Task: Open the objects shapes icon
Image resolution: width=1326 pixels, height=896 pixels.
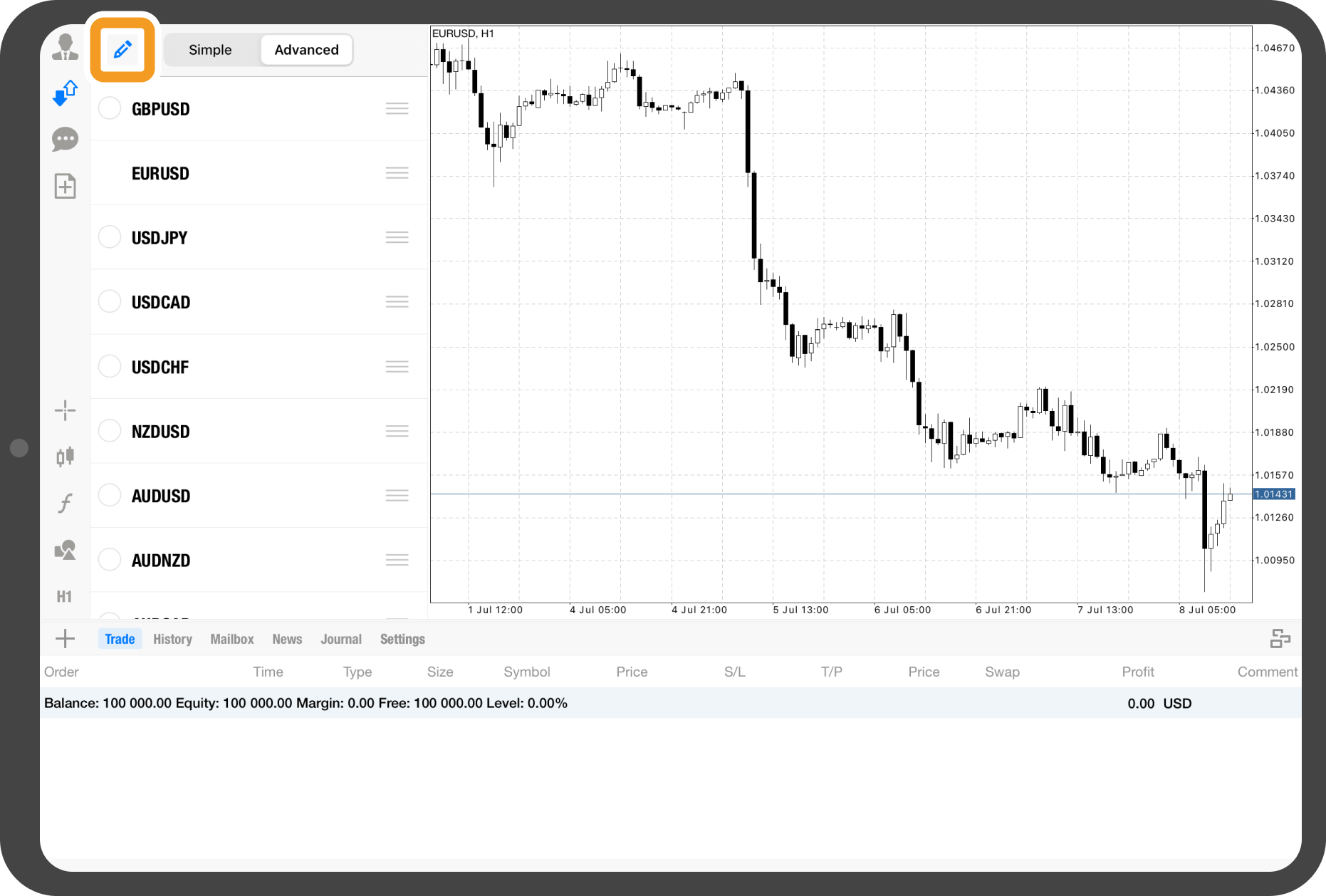Action: coord(65,550)
